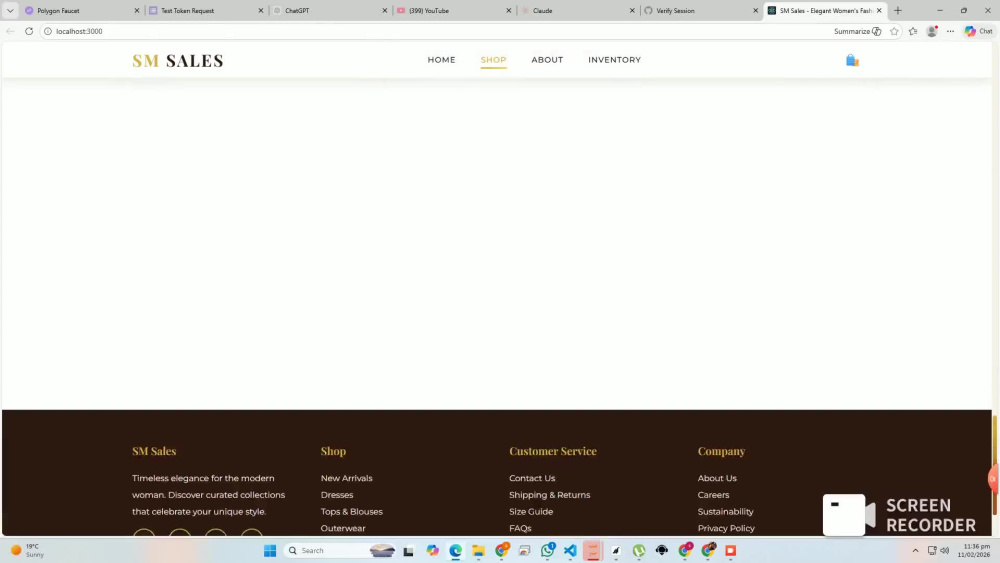1000x563 pixels.
Task: Open the Task View taskbar icon
Action: point(409,550)
